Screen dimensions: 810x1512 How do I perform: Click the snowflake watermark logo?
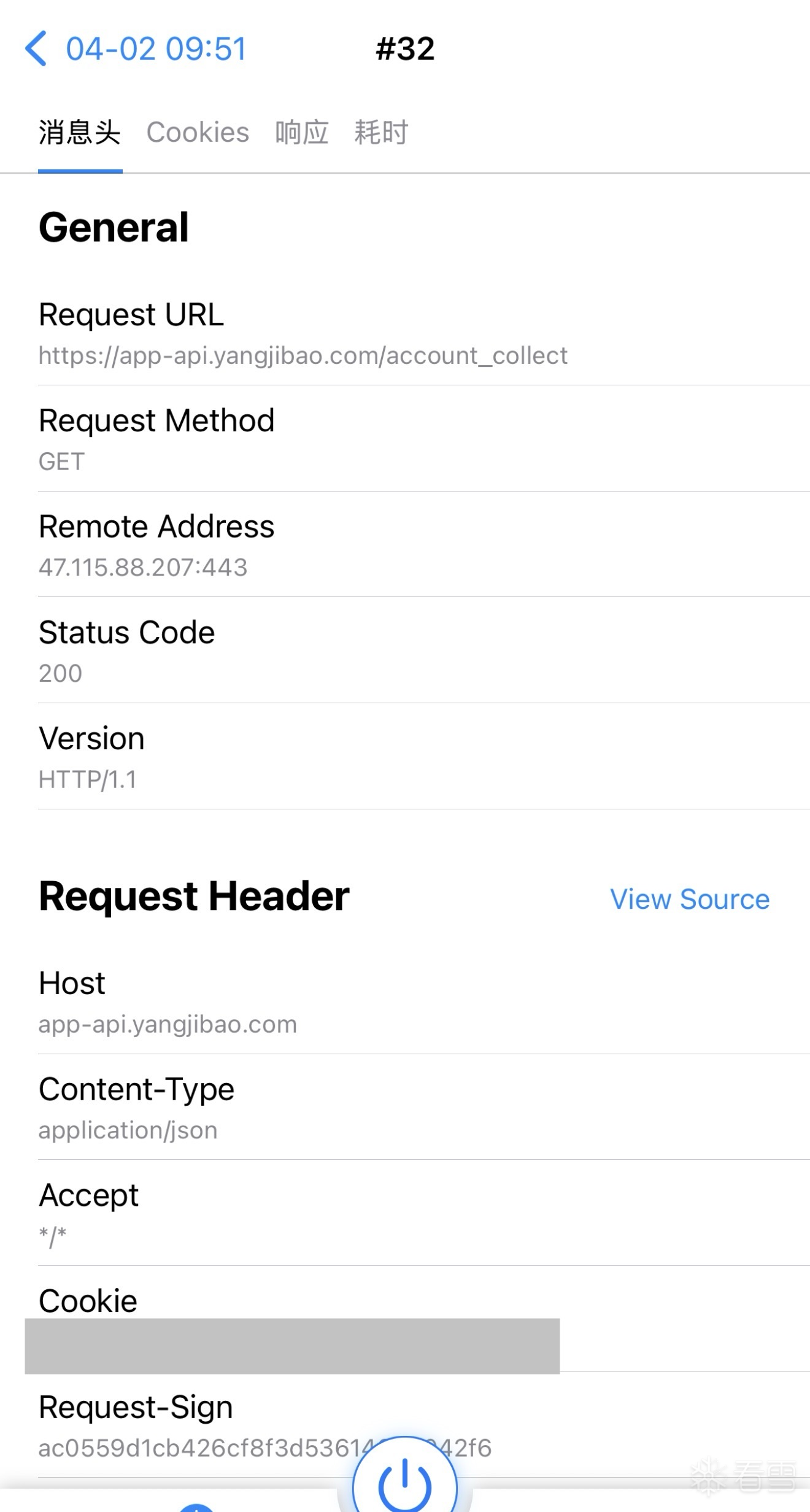point(709,1476)
